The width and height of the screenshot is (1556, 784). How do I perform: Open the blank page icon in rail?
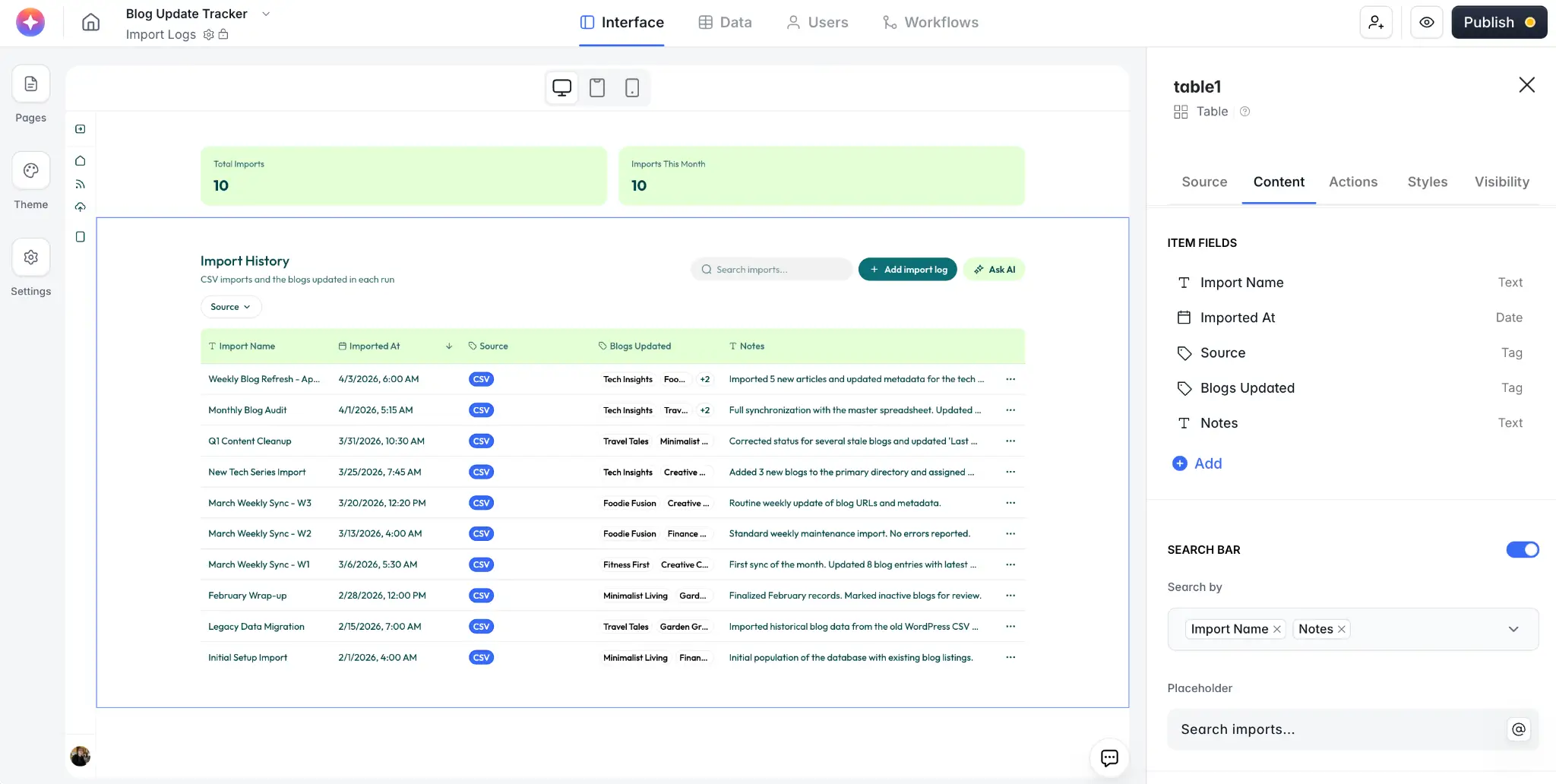pyautogui.click(x=81, y=237)
